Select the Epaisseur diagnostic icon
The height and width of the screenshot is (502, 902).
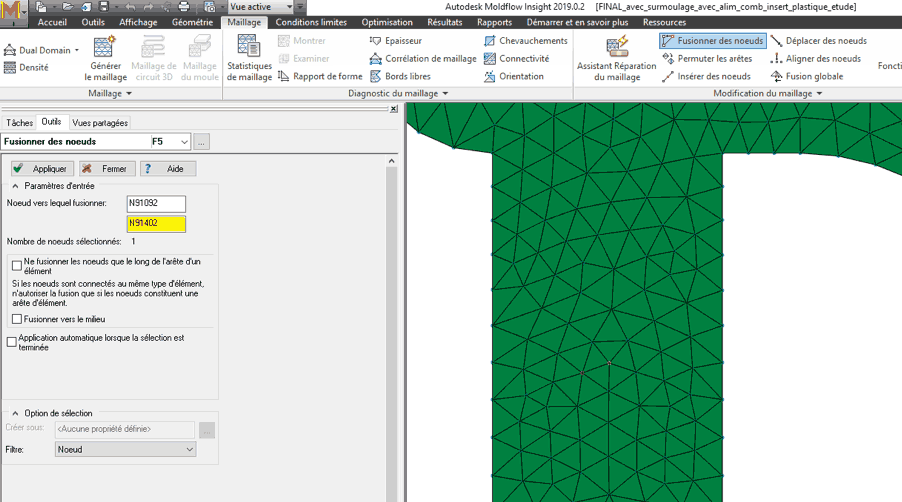point(376,41)
